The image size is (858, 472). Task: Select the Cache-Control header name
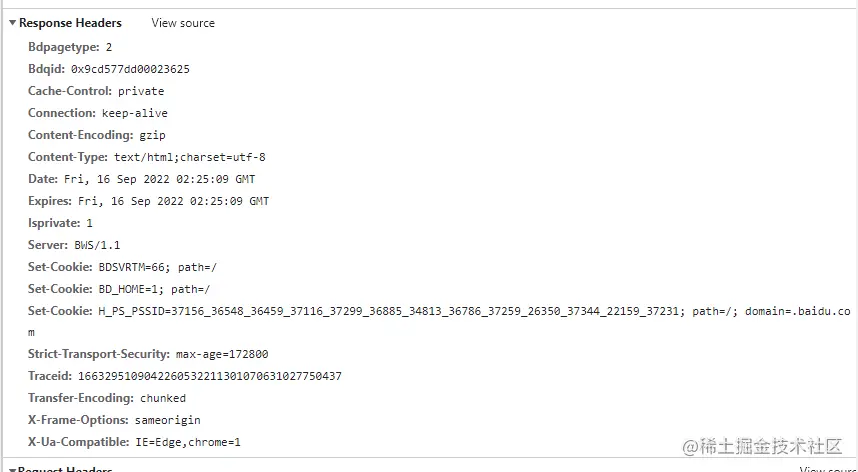[x=68, y=91]
